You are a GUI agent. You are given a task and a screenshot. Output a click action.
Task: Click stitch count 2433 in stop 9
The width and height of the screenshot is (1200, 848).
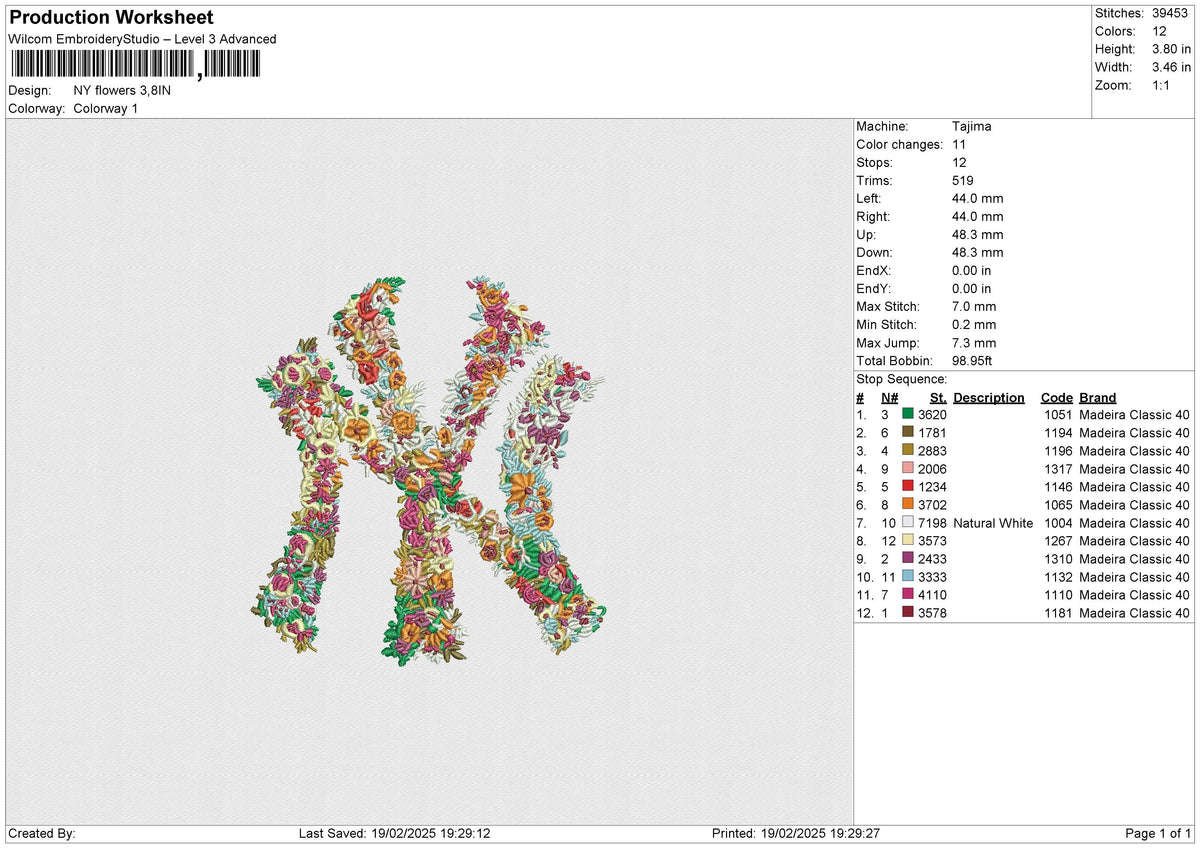932,558
